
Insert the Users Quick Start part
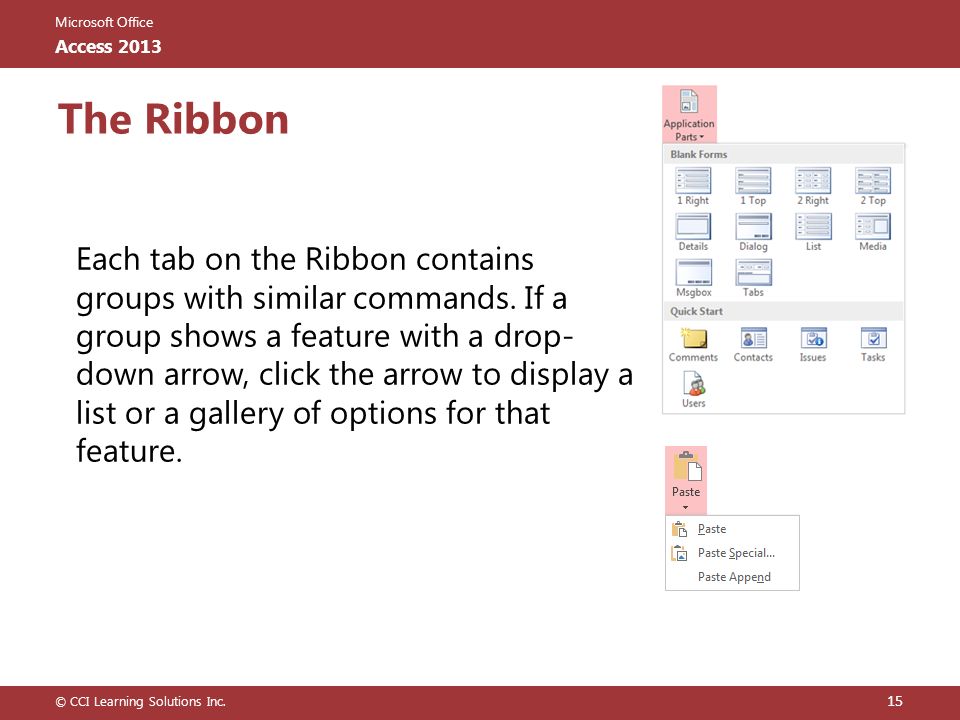click(694, 391)
